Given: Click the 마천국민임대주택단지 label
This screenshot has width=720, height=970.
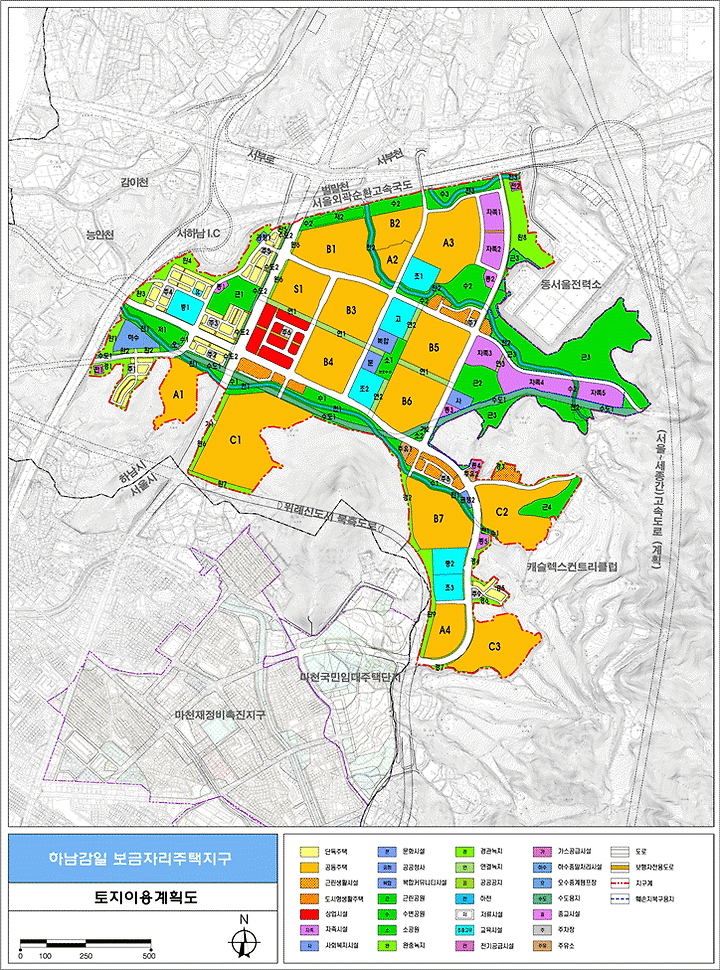Looking at the screenshot, I should pos(351,679).
